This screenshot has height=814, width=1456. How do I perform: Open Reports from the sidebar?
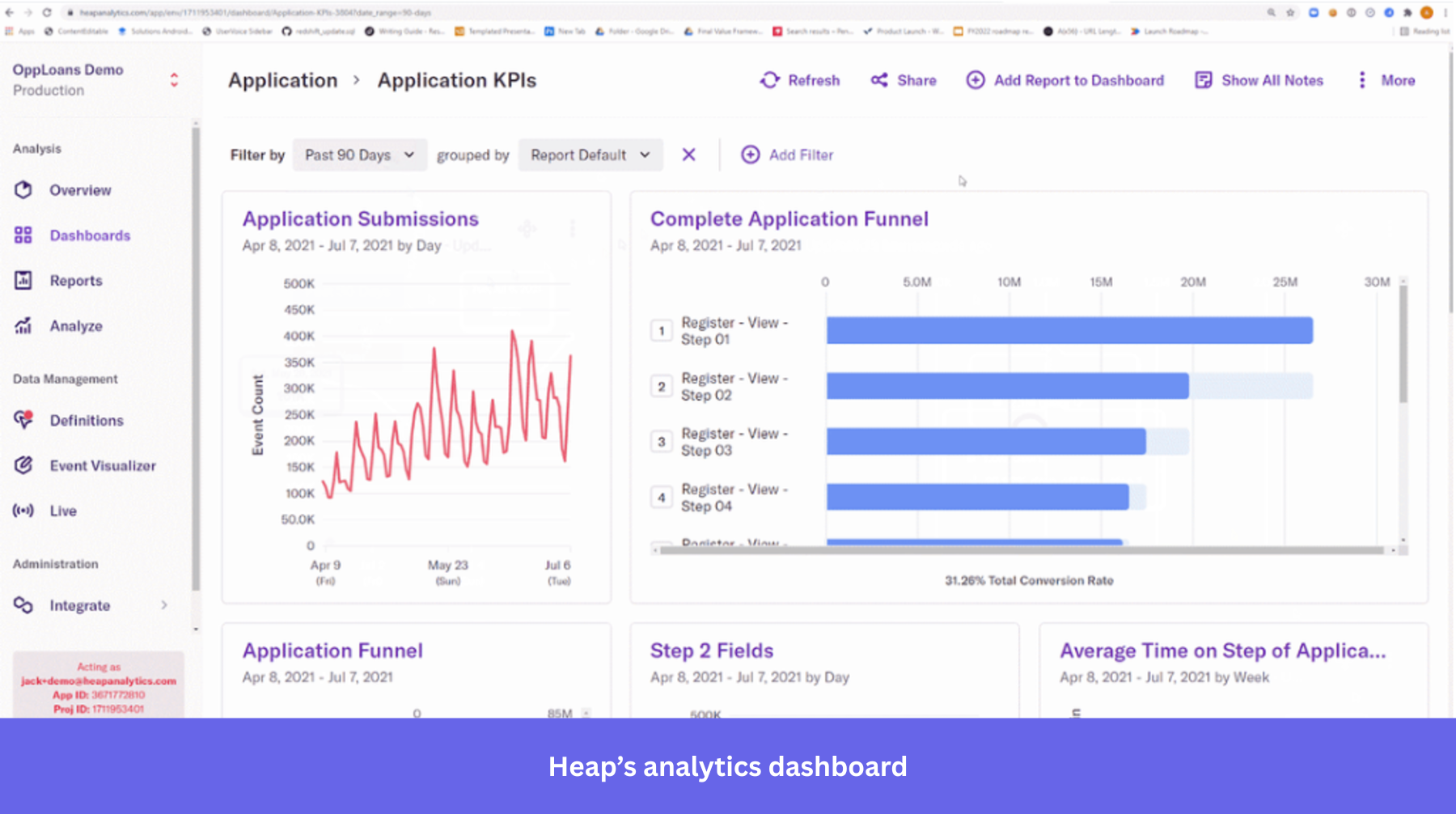[75, 280]
